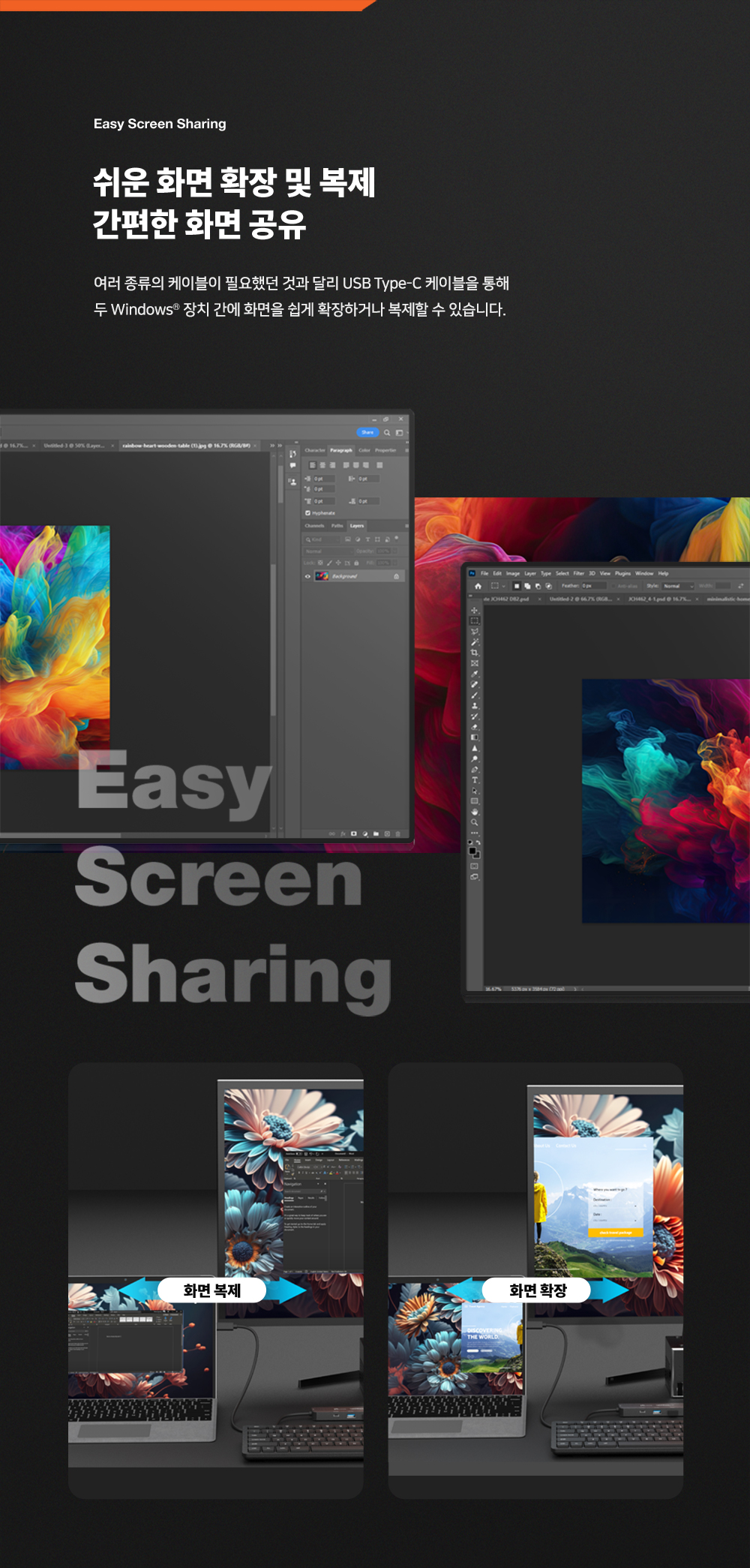Click the foreground color swatch

pyautogui.click(x=472, y=851)
